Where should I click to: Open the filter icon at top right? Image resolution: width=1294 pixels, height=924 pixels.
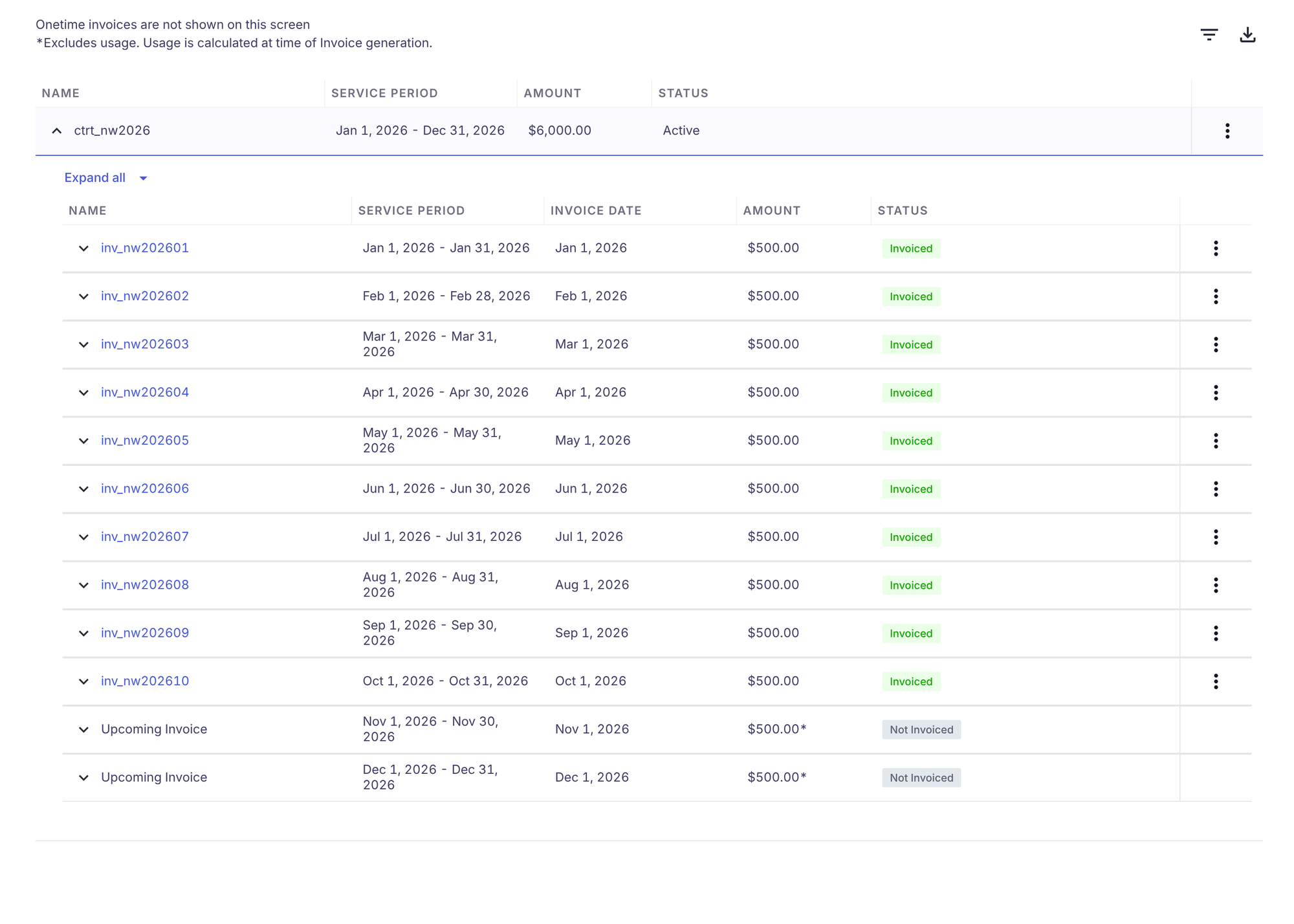[1209, 34]
